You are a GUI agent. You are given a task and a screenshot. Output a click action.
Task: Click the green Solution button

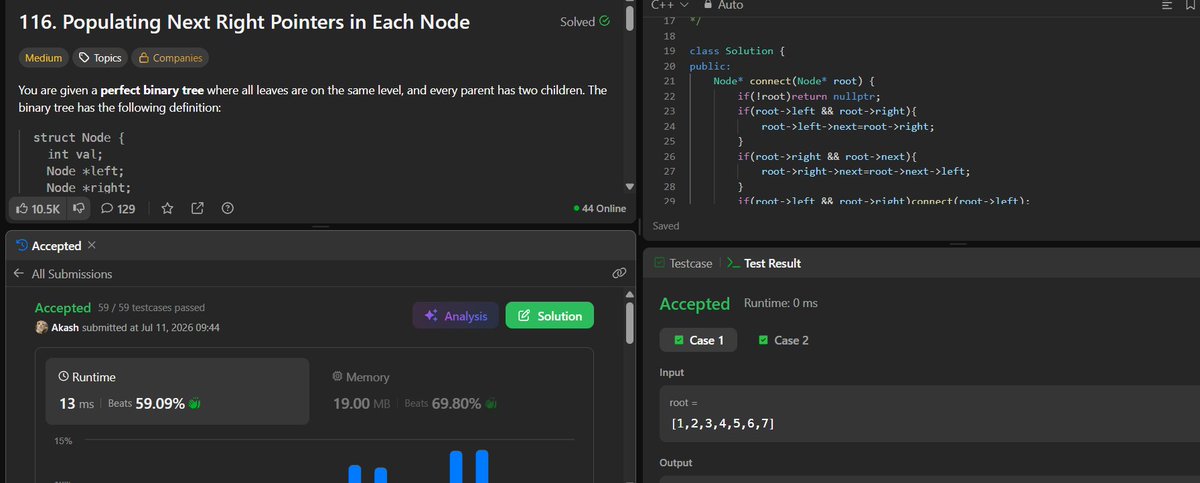coord(549,316)
